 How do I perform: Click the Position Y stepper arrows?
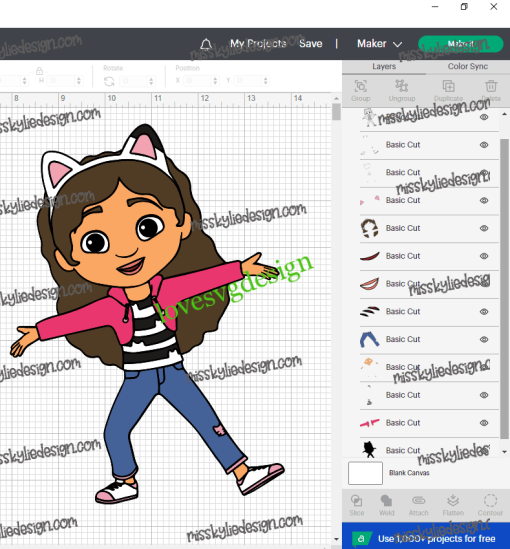click(265, 81)
